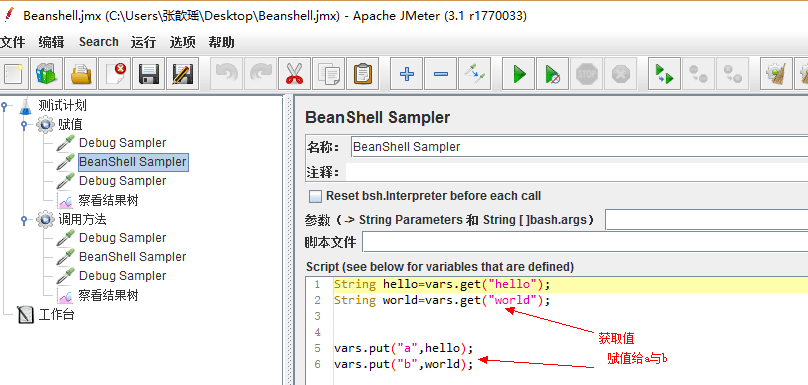Screen dimensions: 808x385
Task: Select the 赋值 thread group
Action: 70,125
